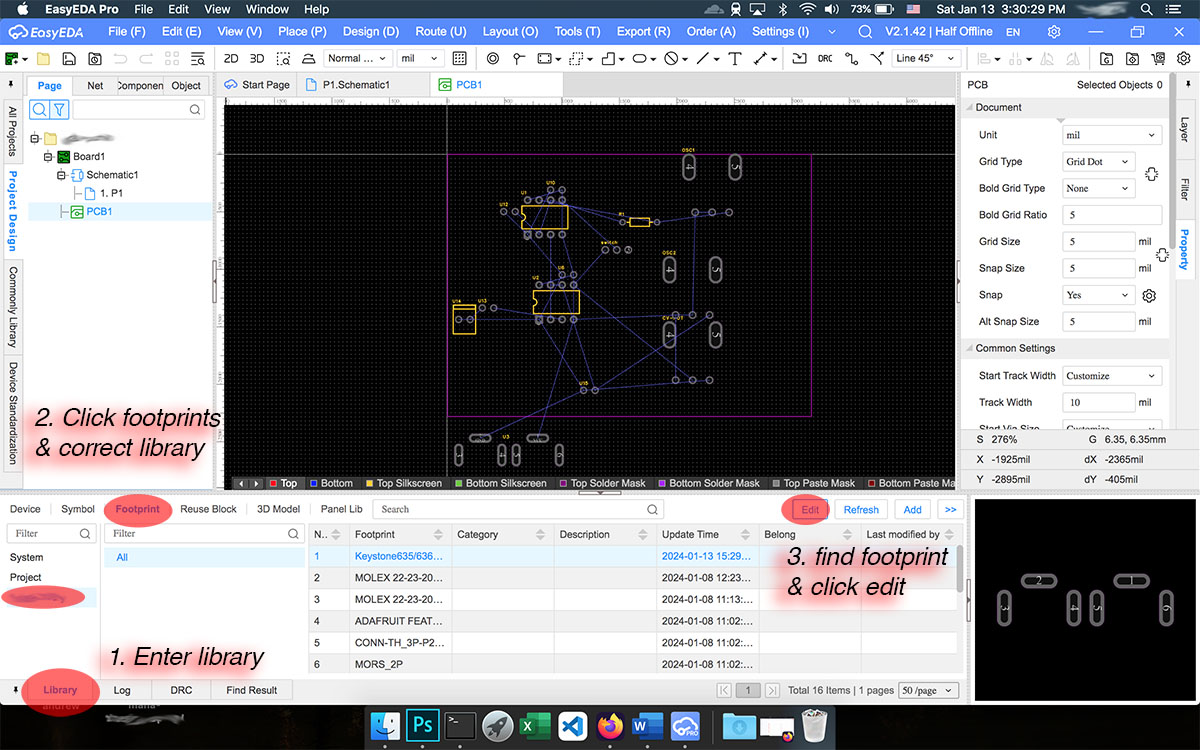Open the Normal display mode dropdown
The width and height of the screenshot is (1200, 750).
point(356,58)
